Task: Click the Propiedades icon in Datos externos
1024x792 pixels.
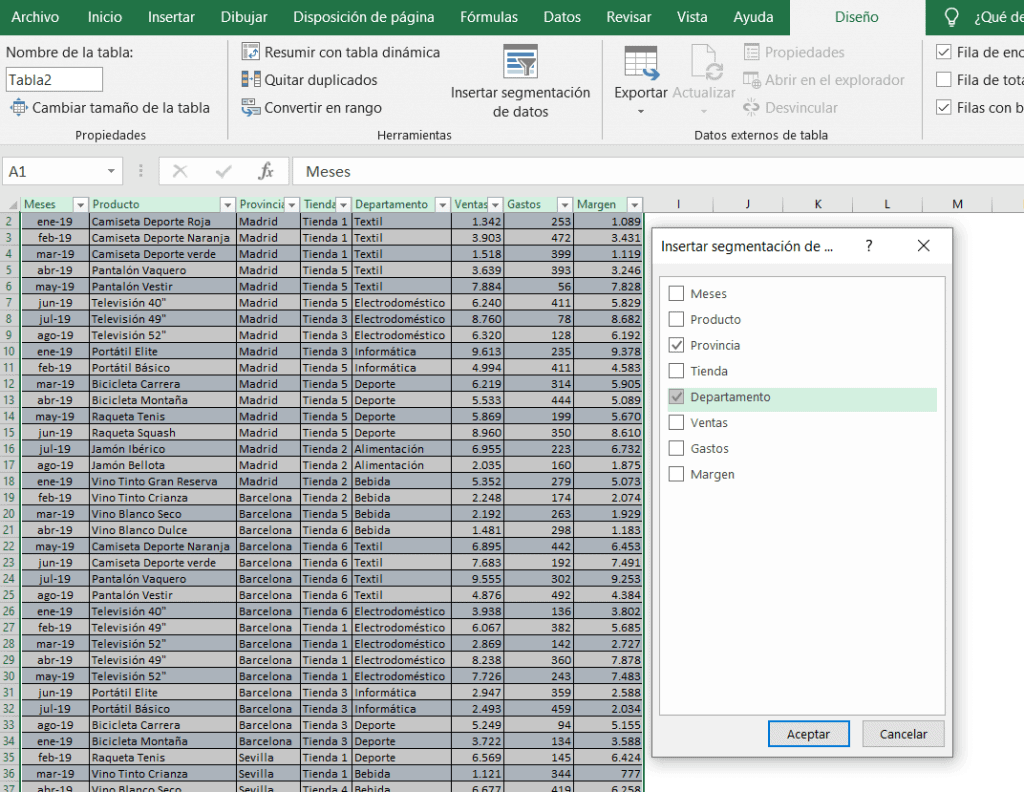Action: [x=752, y=52]
